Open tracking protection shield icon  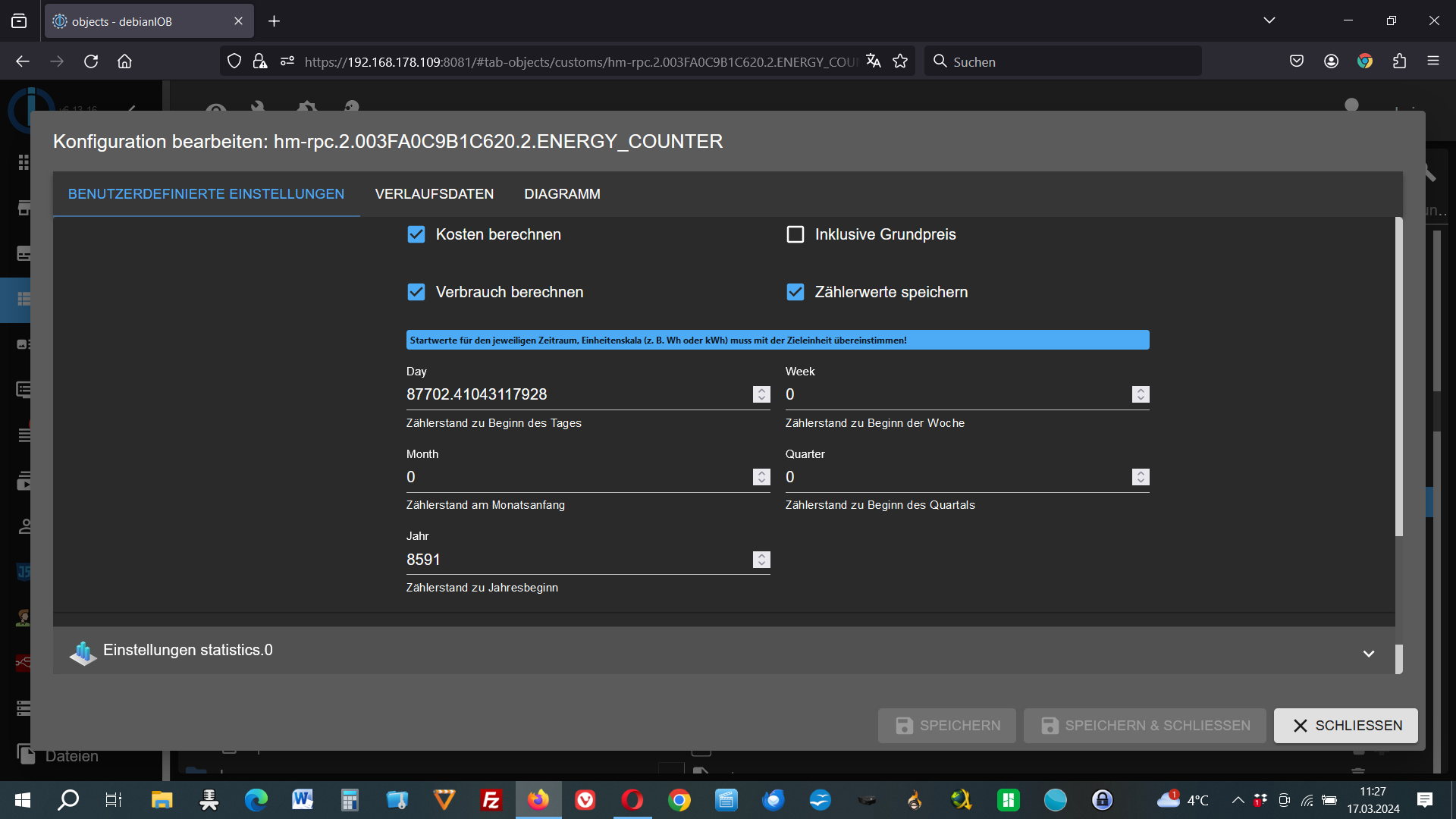click(x=234, y=61)
